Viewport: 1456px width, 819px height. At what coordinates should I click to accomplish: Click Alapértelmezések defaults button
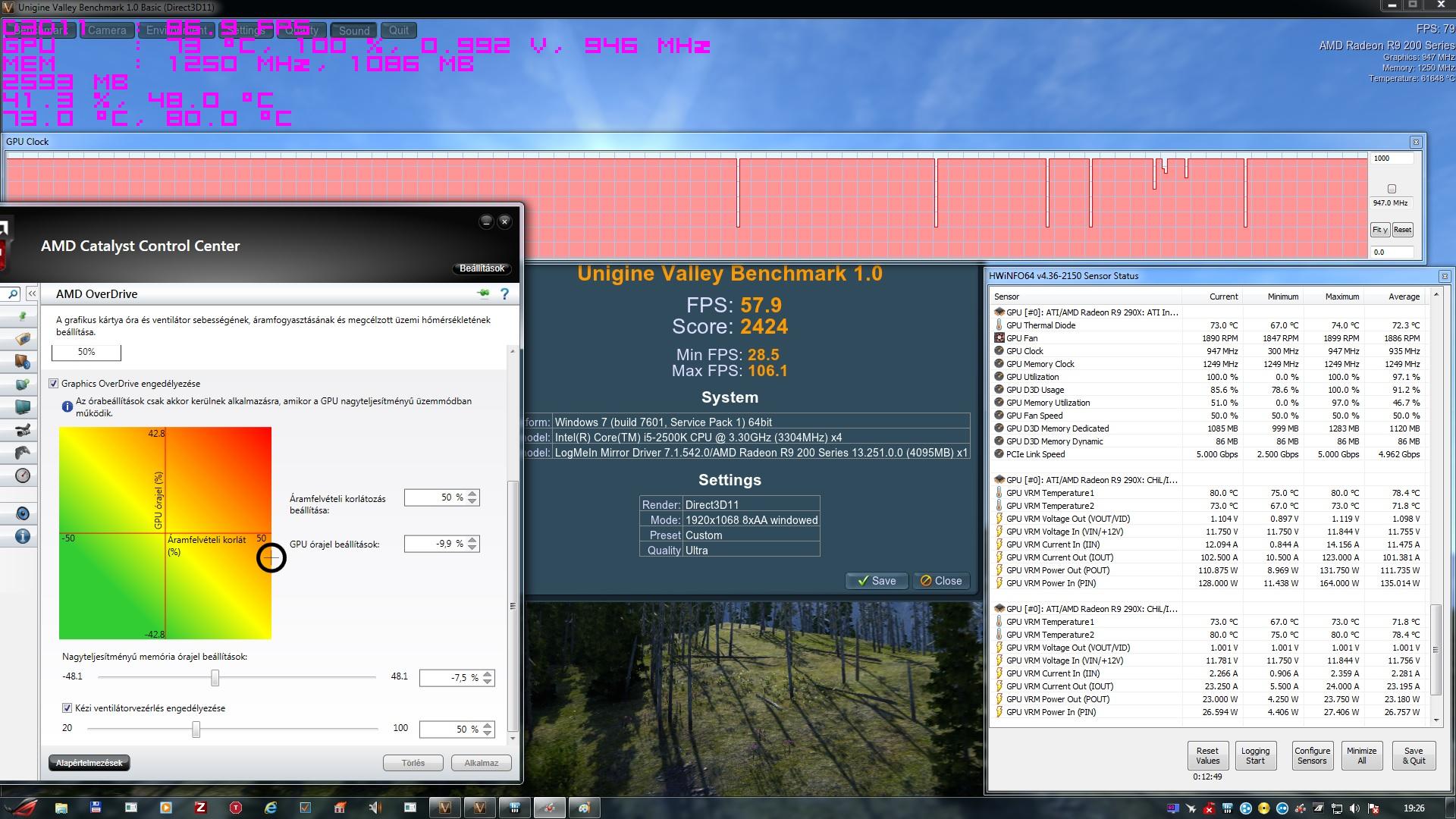click(x=89, y=763)
